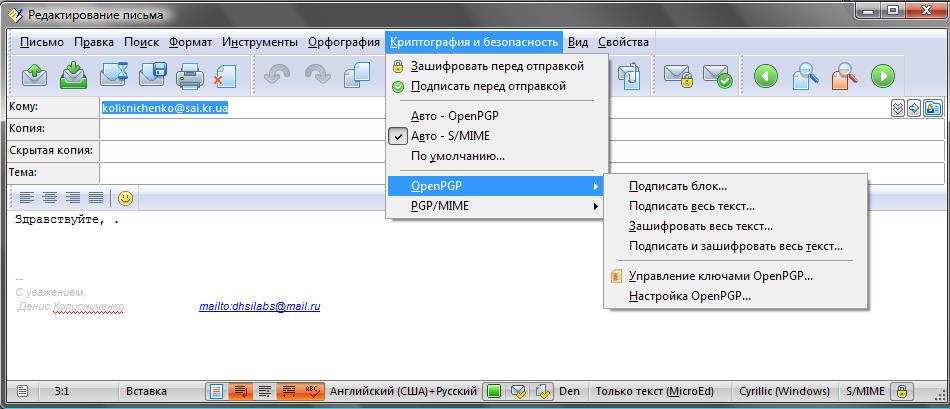Open the Правка menu

click(94, 42)
